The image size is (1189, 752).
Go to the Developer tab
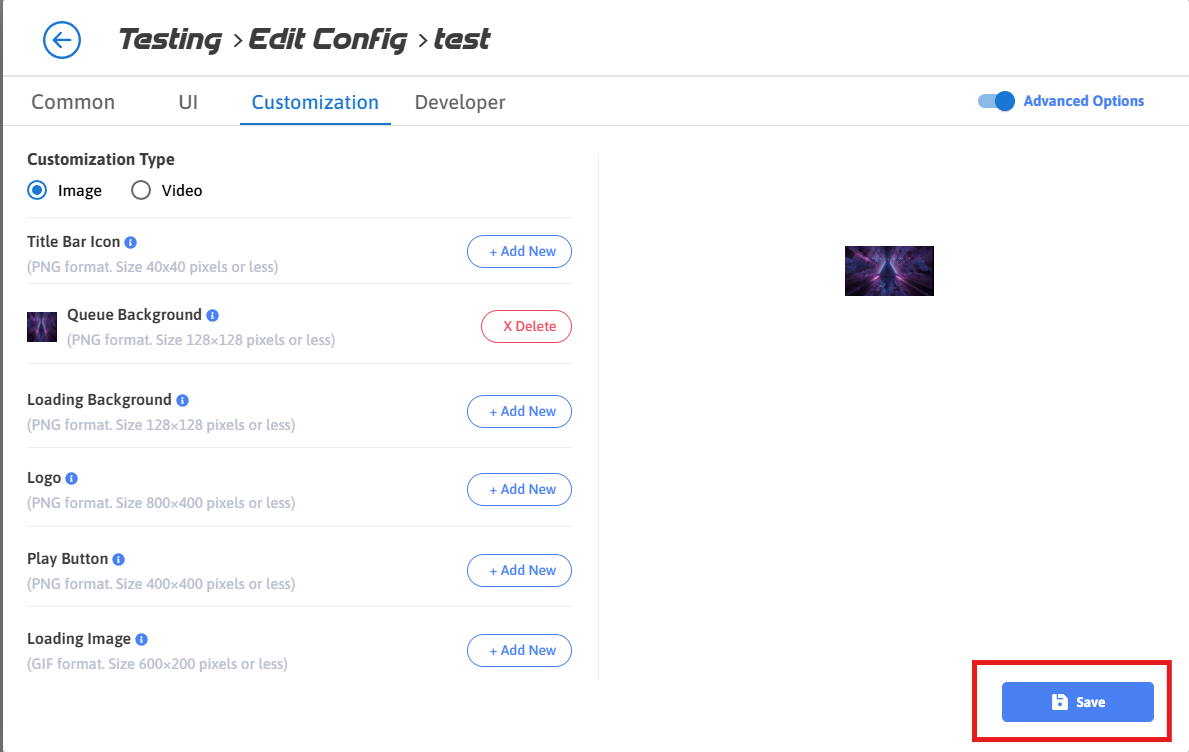point(460,102)
